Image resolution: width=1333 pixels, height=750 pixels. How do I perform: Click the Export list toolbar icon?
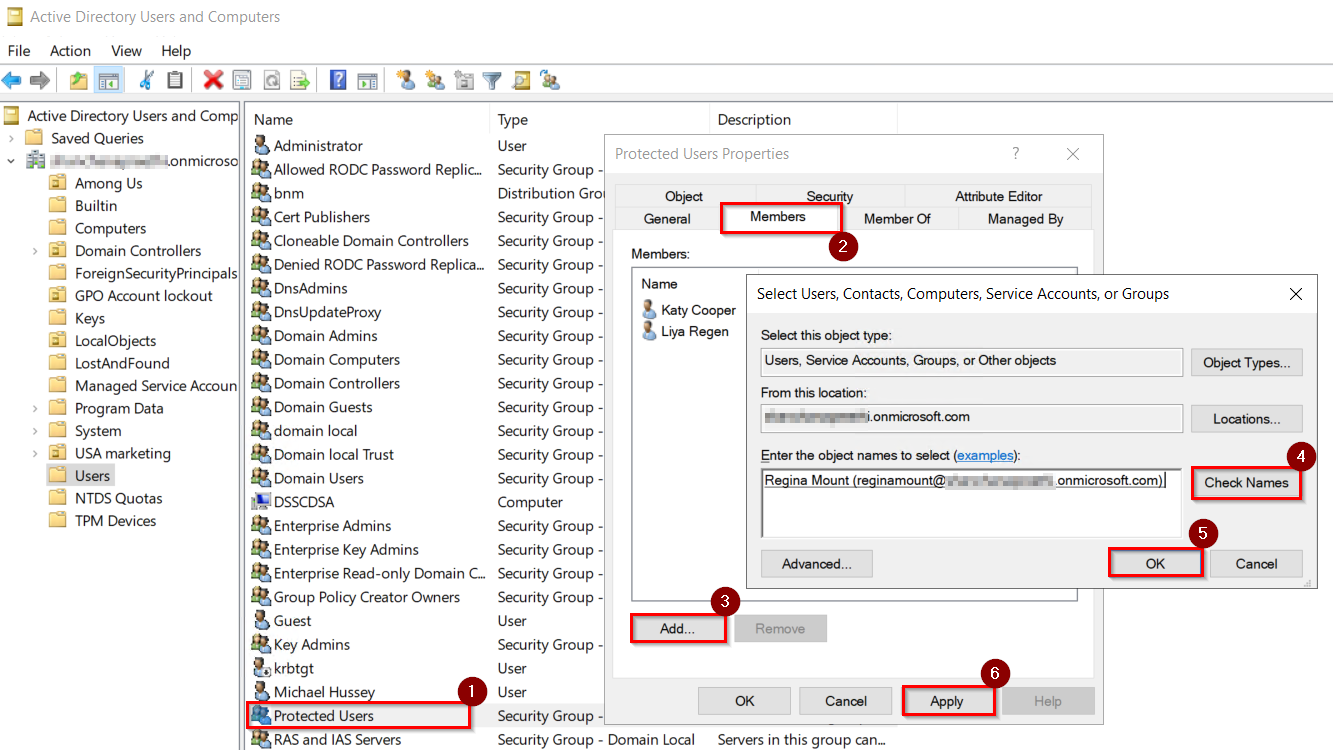pyautogui.click(x=299, y=81)
